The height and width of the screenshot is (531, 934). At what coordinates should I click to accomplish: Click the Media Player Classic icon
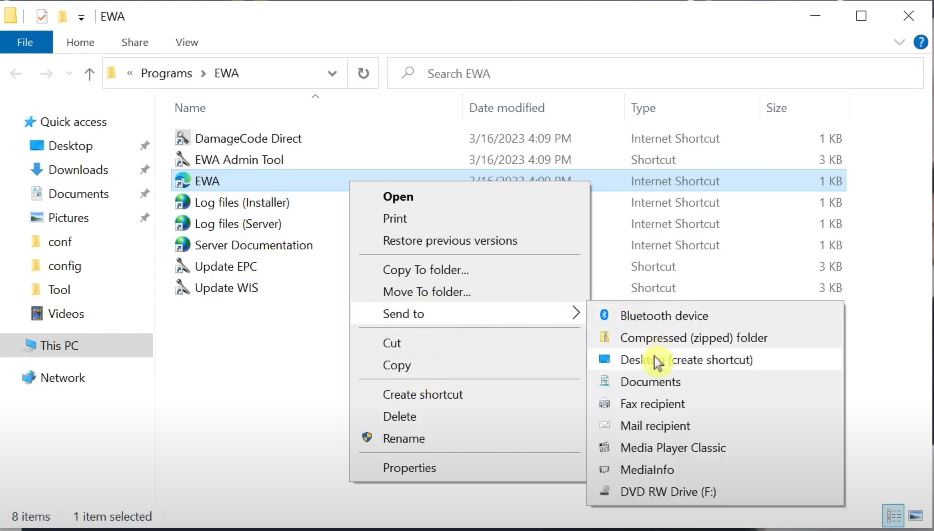[x=604, y=448]
